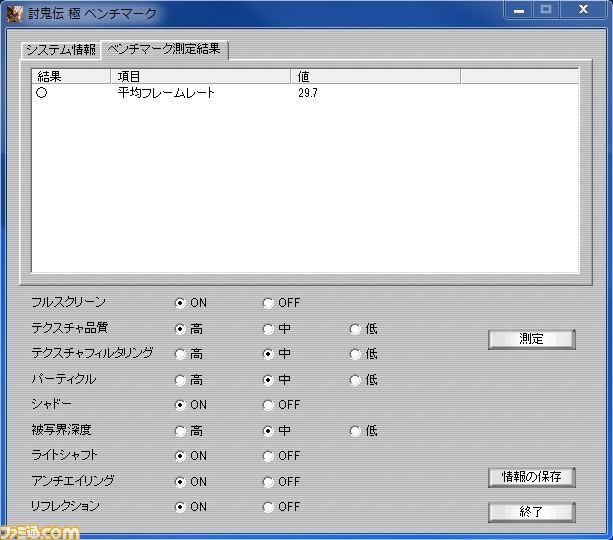The image size is (613, 540).
Task: Set テクスチャ品質 to 中
Action: (x=268, y=329)
